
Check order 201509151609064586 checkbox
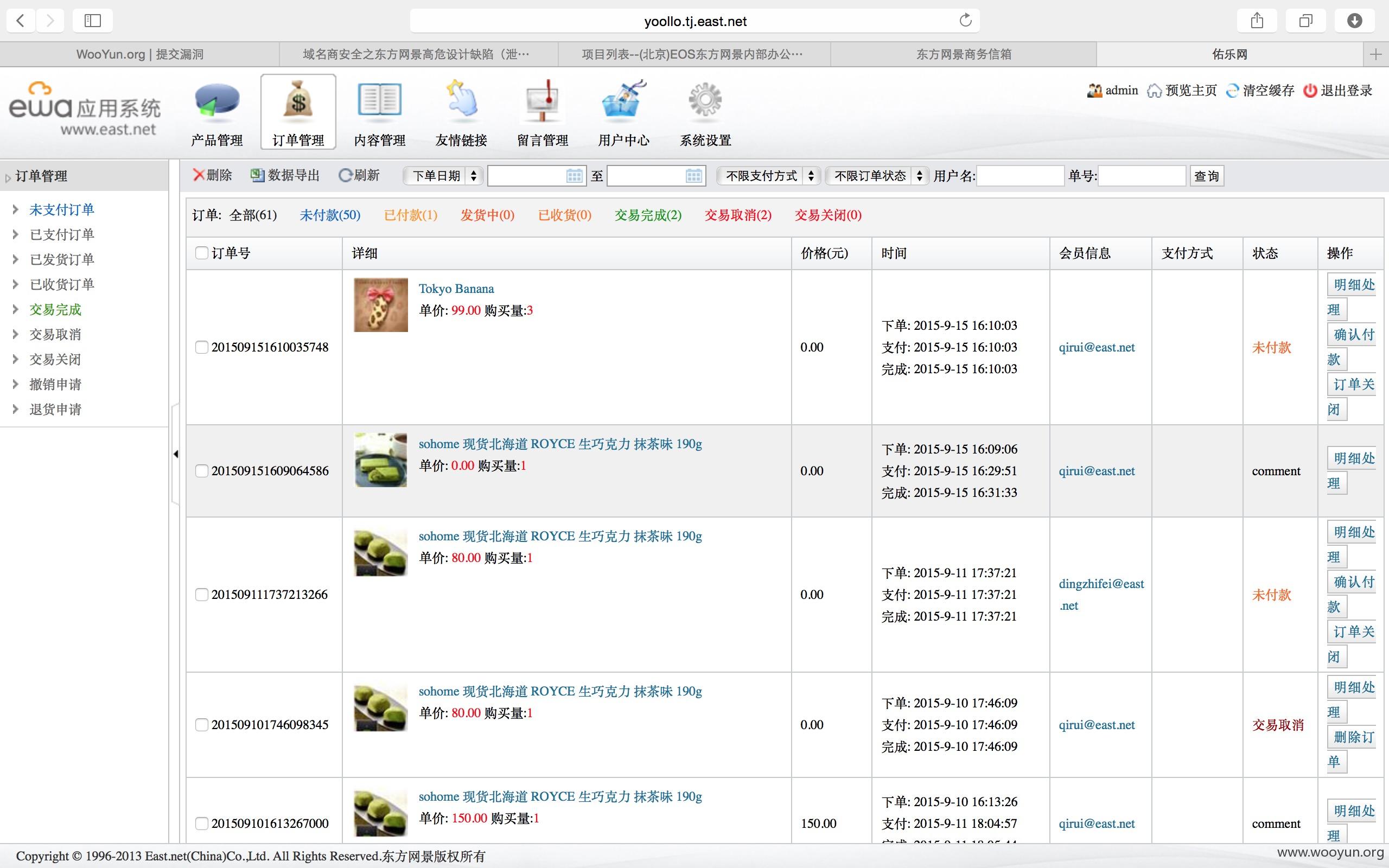(201, 471)
